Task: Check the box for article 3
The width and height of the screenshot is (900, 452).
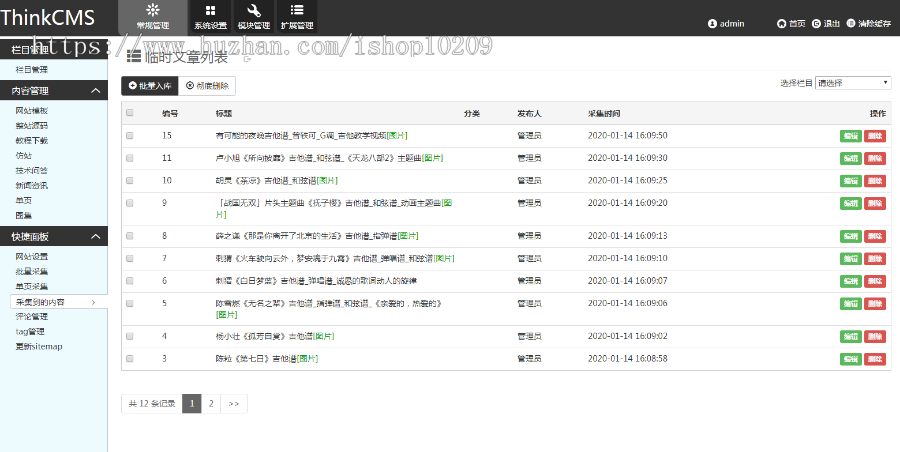Action: 130,358
